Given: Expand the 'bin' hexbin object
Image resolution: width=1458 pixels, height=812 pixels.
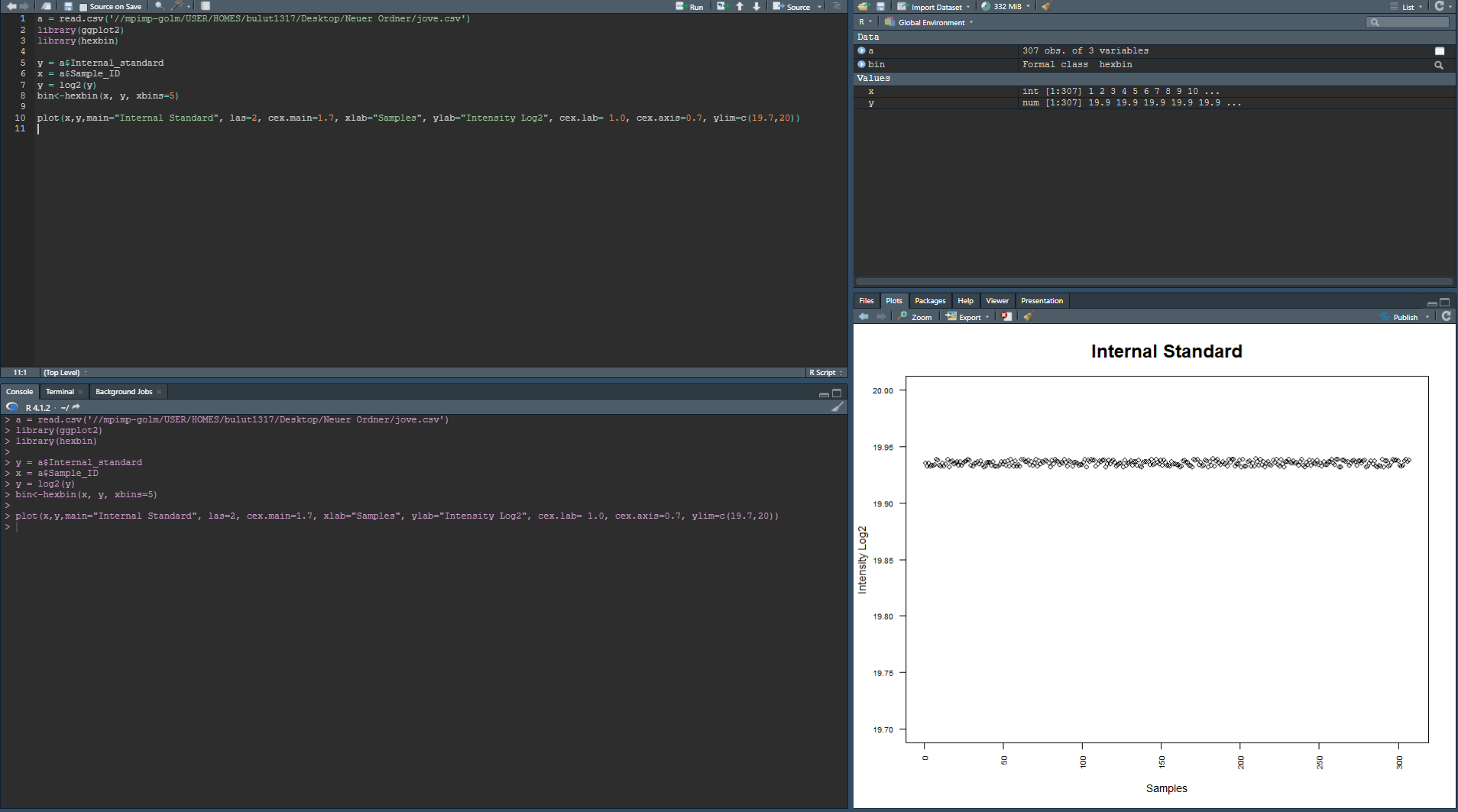Looking at the screenshot, I should (861, 65).
